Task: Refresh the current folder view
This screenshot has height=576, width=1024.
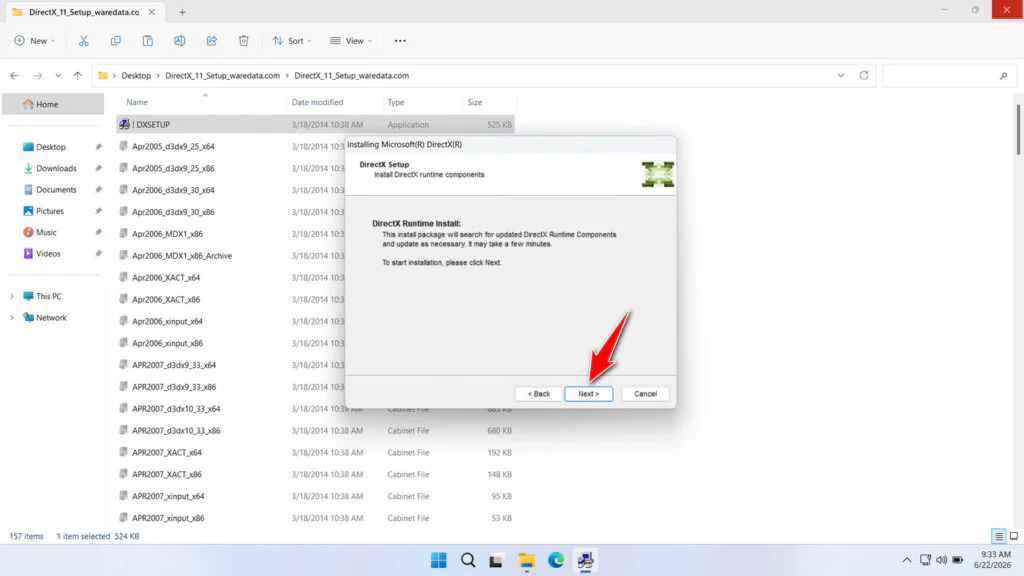Action: 863,75
